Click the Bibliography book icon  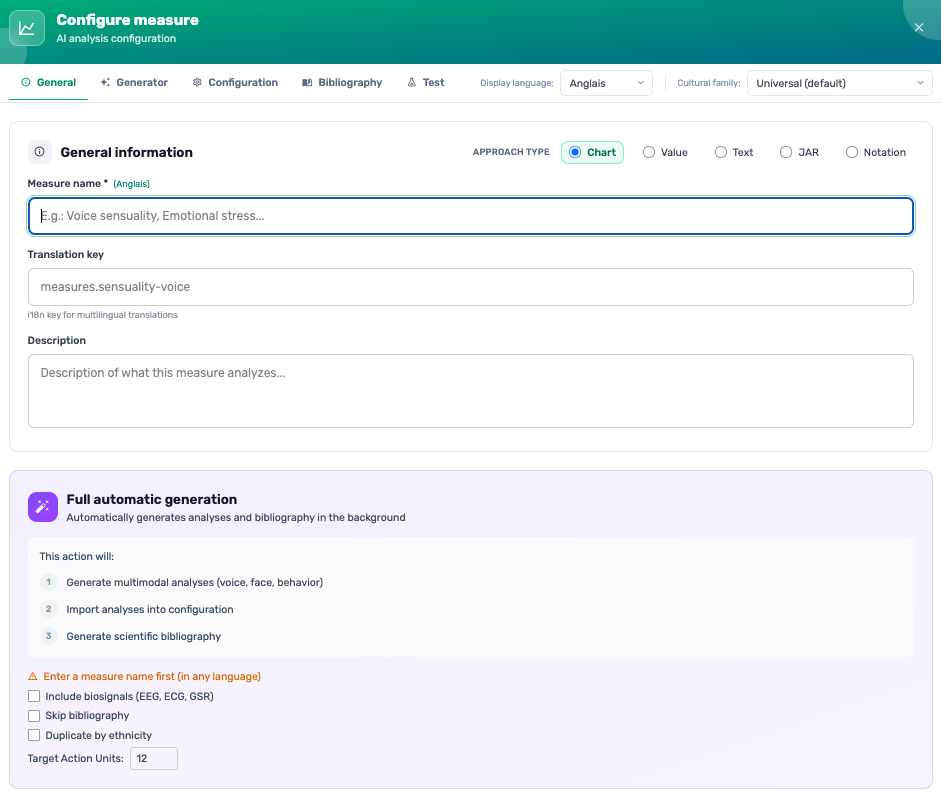tap(308, 82)
